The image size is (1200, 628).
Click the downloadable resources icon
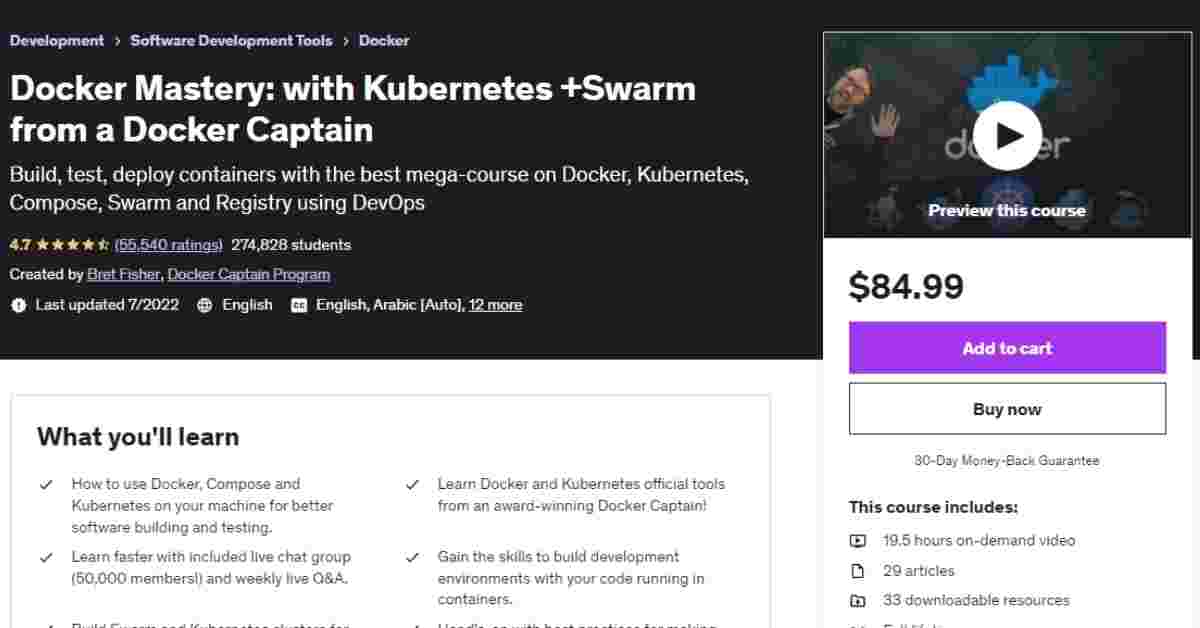pyautogui.click(x=858, y=601)
